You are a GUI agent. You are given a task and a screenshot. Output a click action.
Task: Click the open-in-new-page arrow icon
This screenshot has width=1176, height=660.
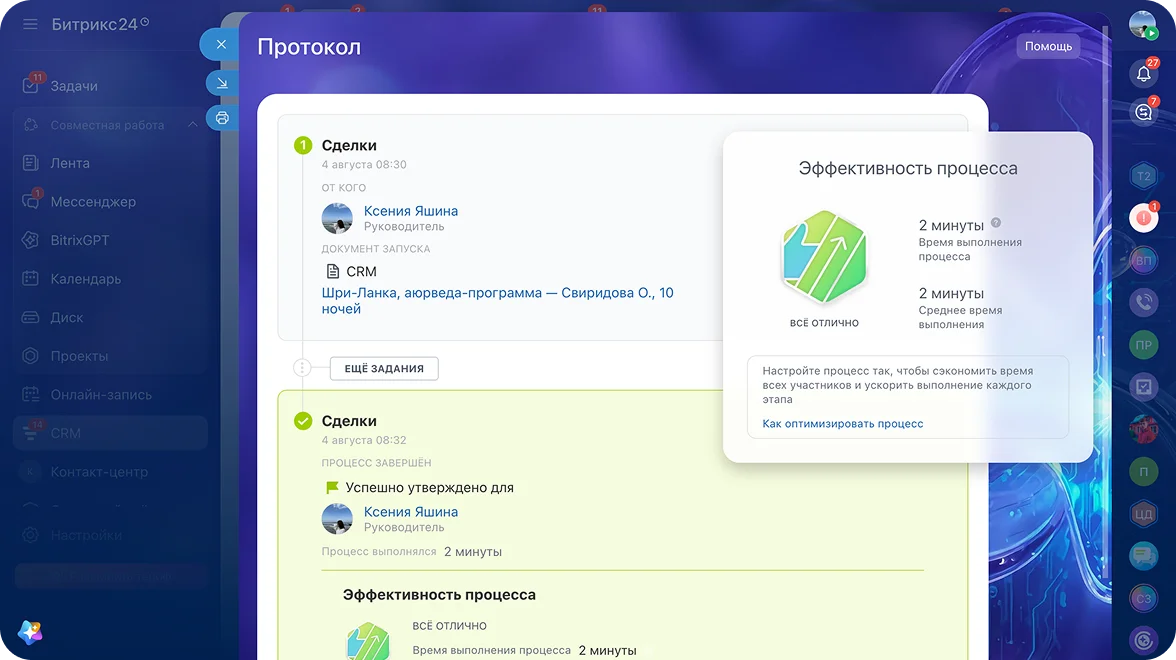(x=222, y=82)
